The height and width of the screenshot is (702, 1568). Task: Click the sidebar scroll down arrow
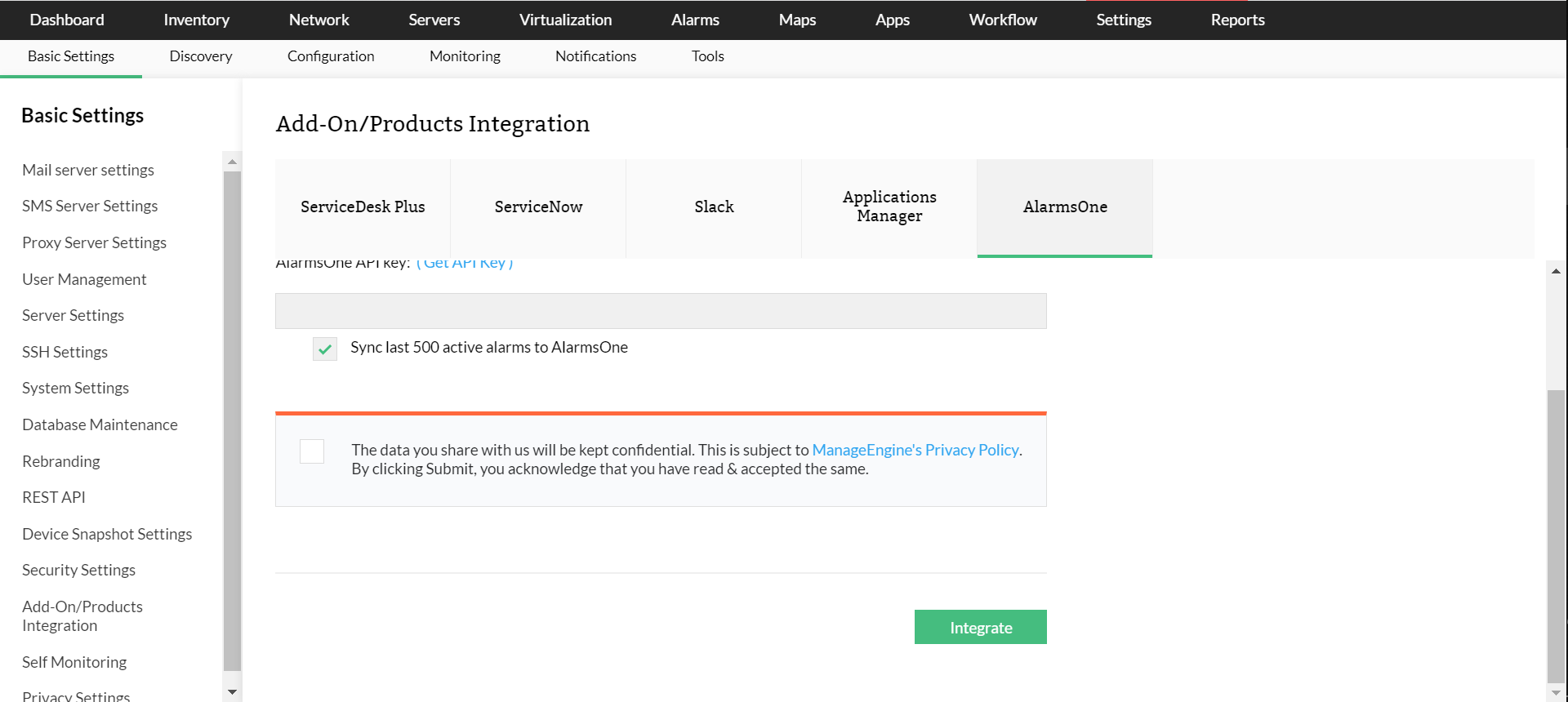pyautogui.click(x=233, y=692)
